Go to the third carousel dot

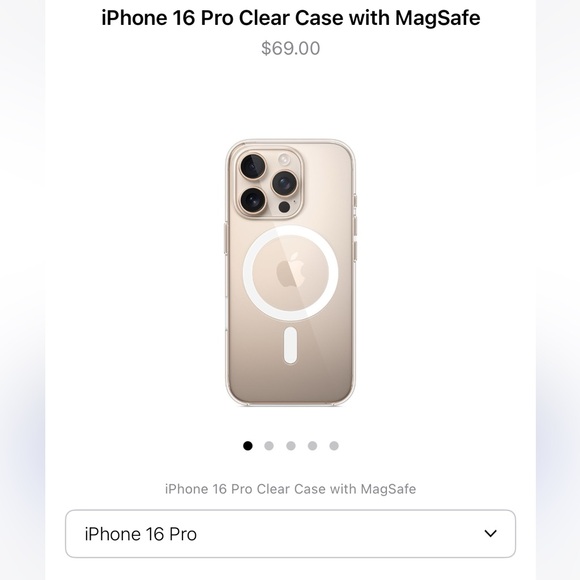(x=291, y=446)
